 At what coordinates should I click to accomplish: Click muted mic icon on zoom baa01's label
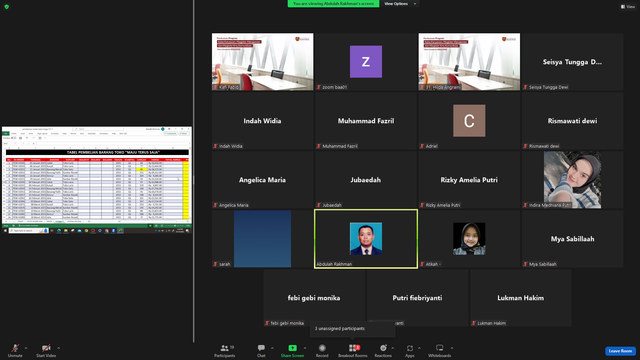[319, 87]
